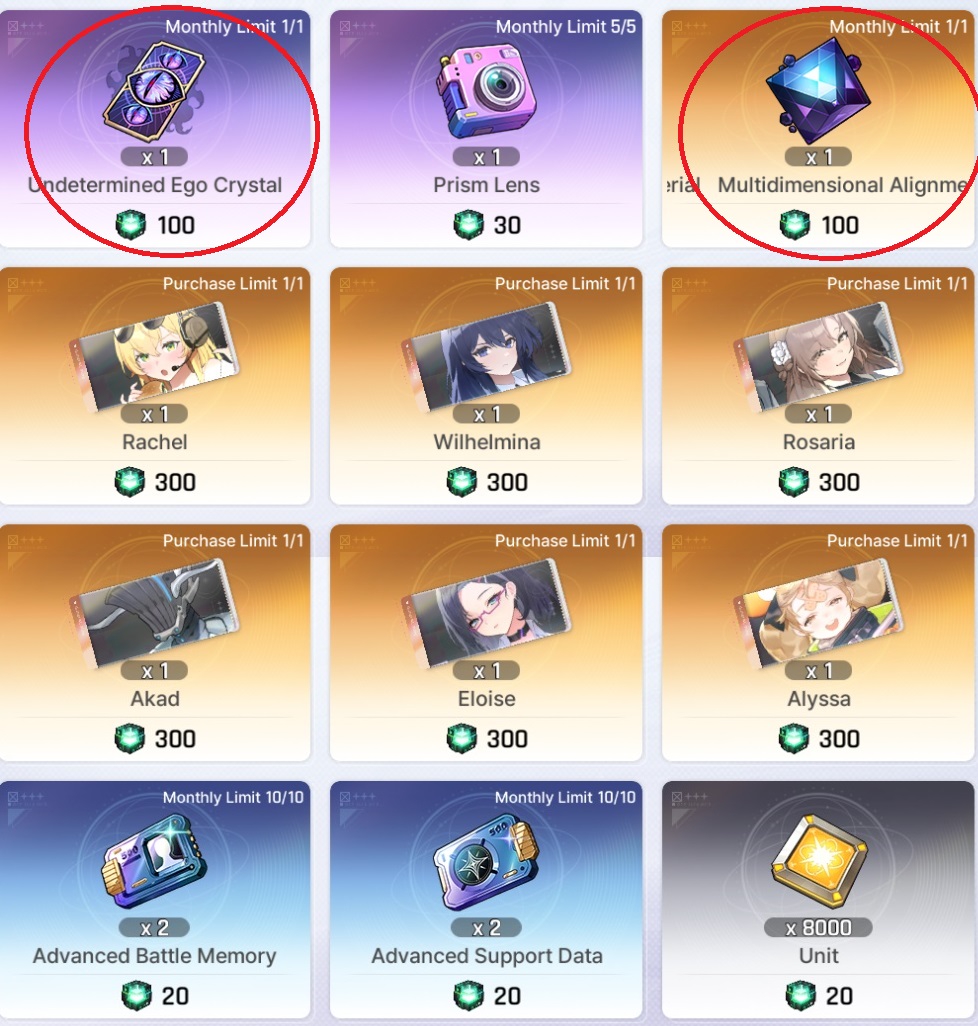978x1026 pixels.
Task: Click the pink Prism Lens camera icon
Action: (486, 90)
